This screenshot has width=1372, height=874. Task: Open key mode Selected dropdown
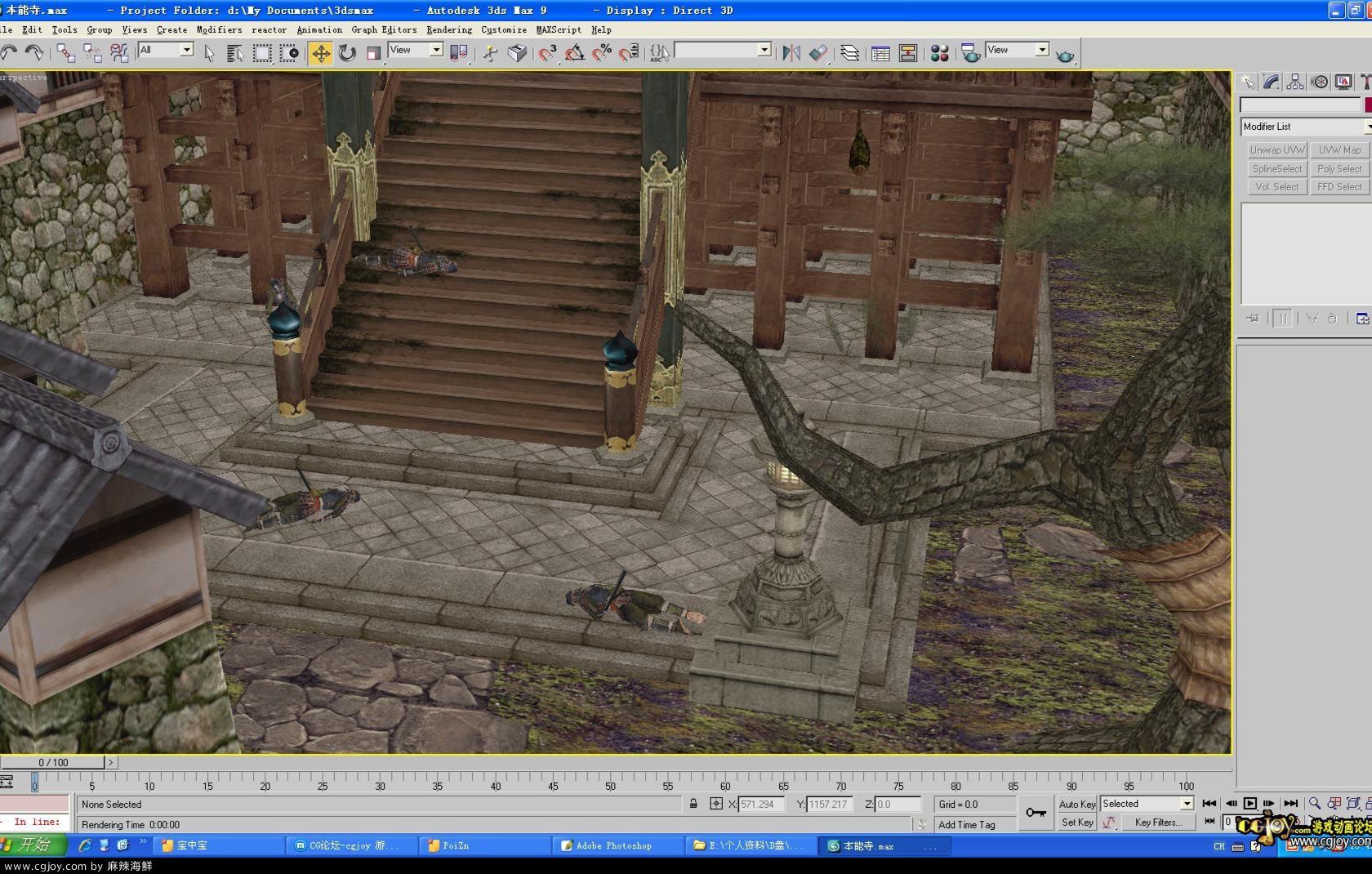(x=1147, y=804)
